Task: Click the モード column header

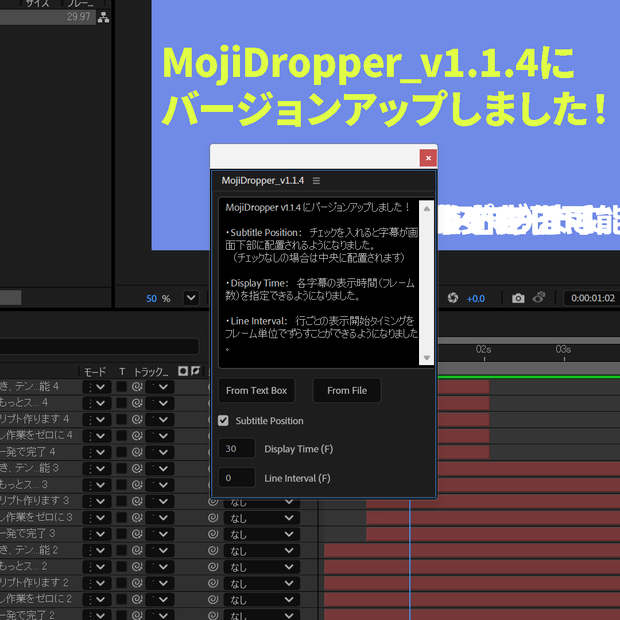Action: click(95, 372)
